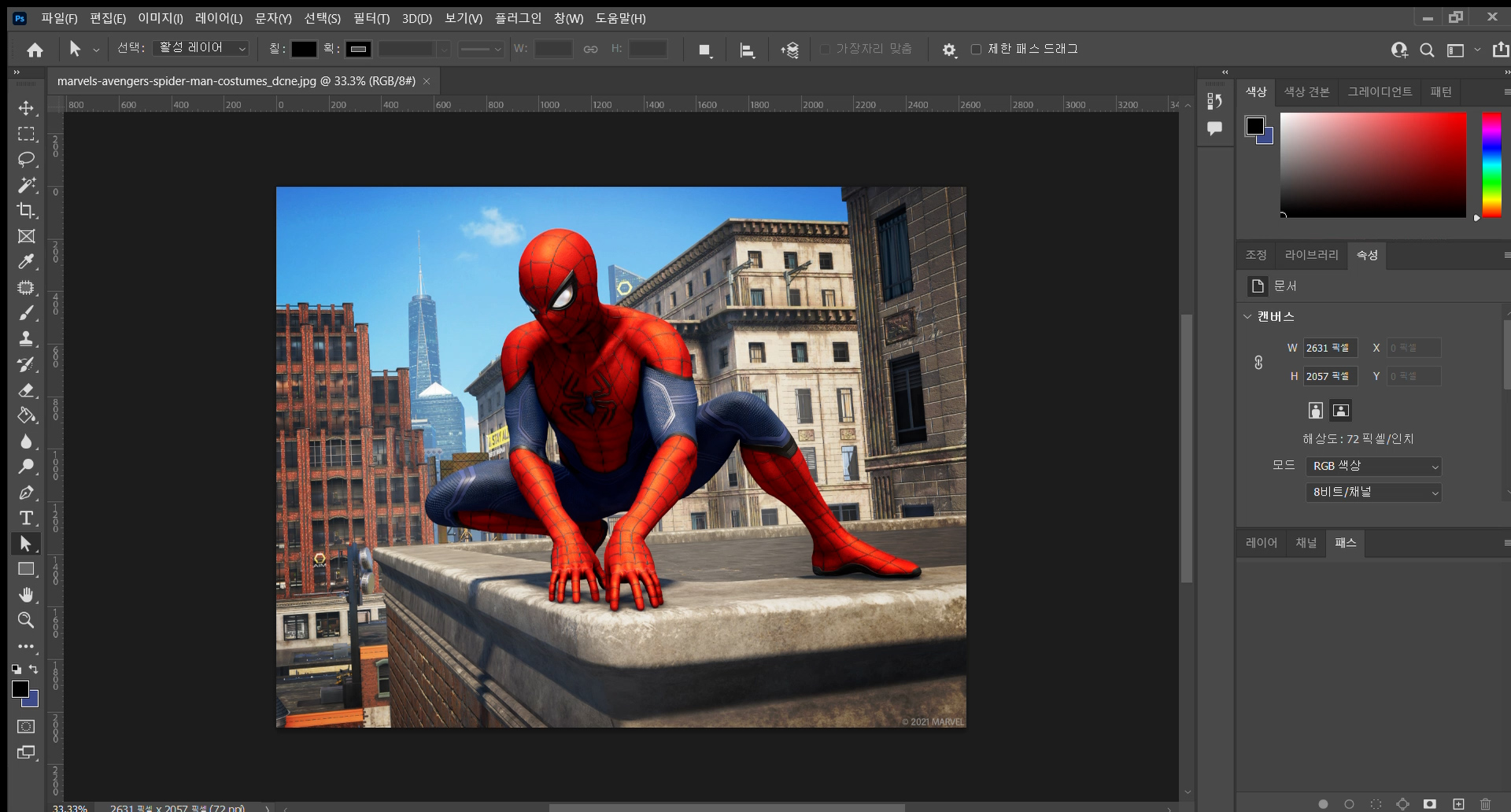Select the Rectangle shape tool
The height and width of the screenshot is (812, 1511).
point(26,569)
